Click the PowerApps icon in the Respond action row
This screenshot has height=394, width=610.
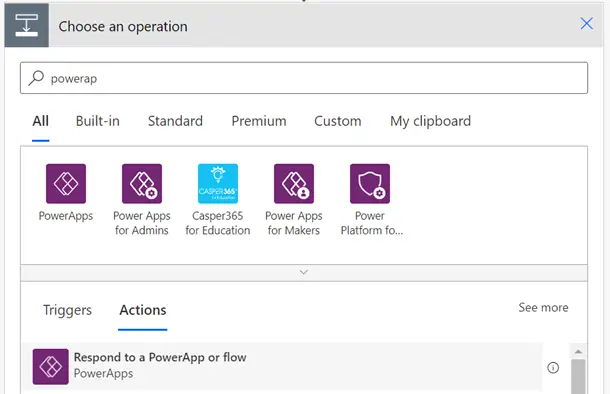51,366
